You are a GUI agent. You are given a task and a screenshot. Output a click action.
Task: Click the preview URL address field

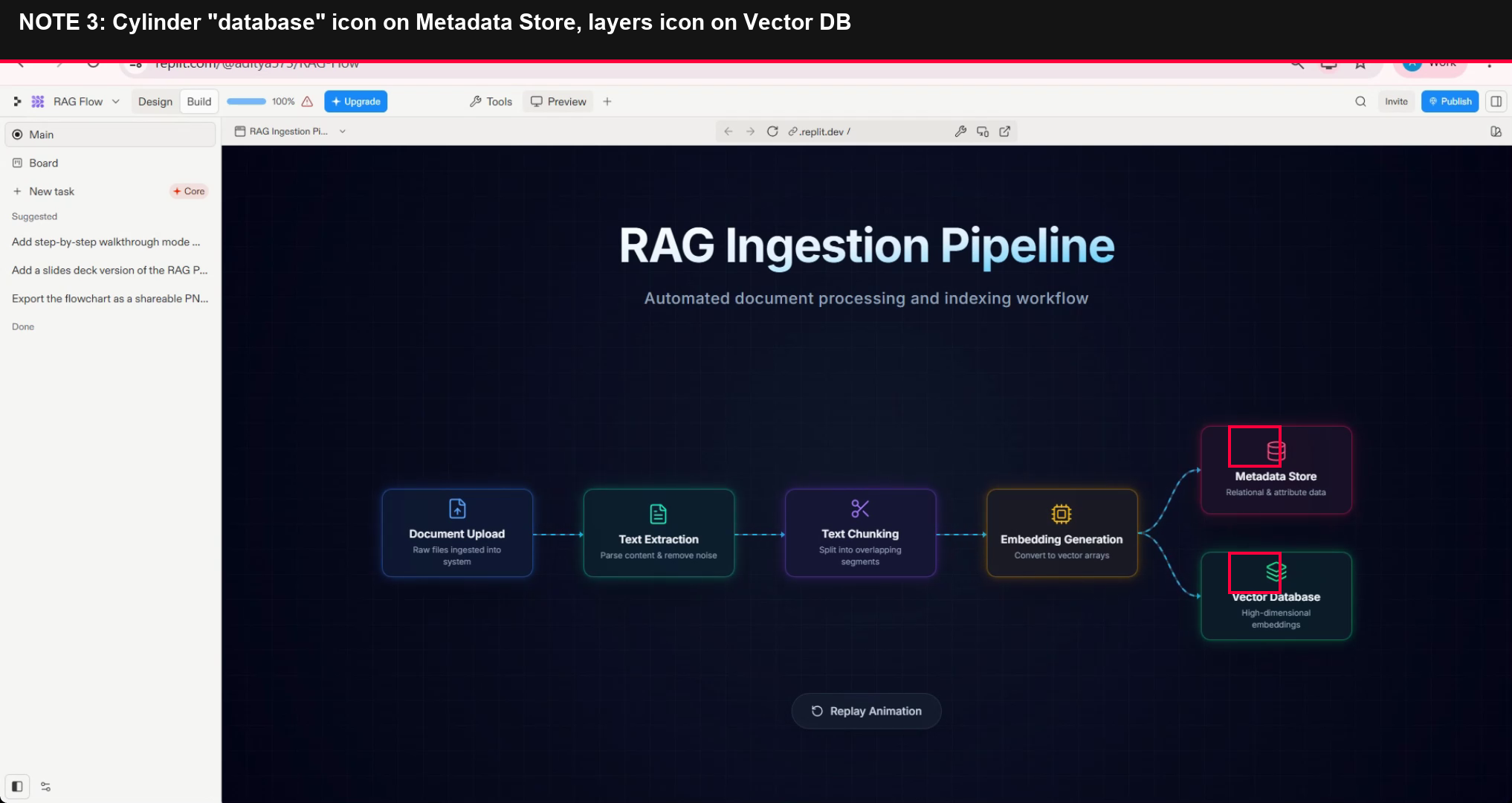866,132
